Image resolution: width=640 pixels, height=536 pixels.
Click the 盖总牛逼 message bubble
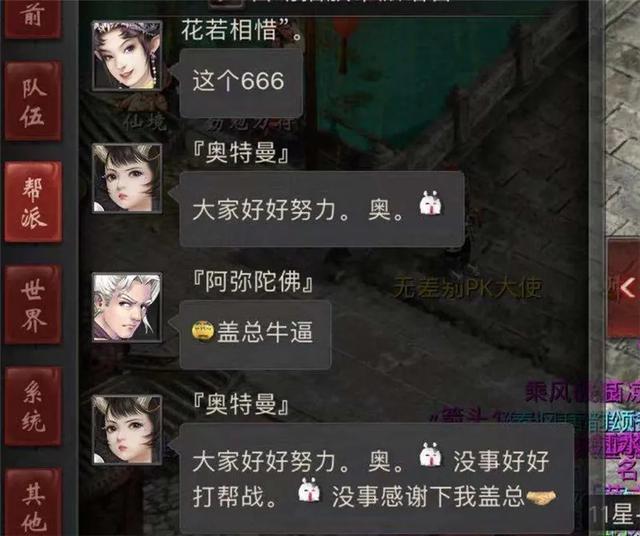pos(255,334)
